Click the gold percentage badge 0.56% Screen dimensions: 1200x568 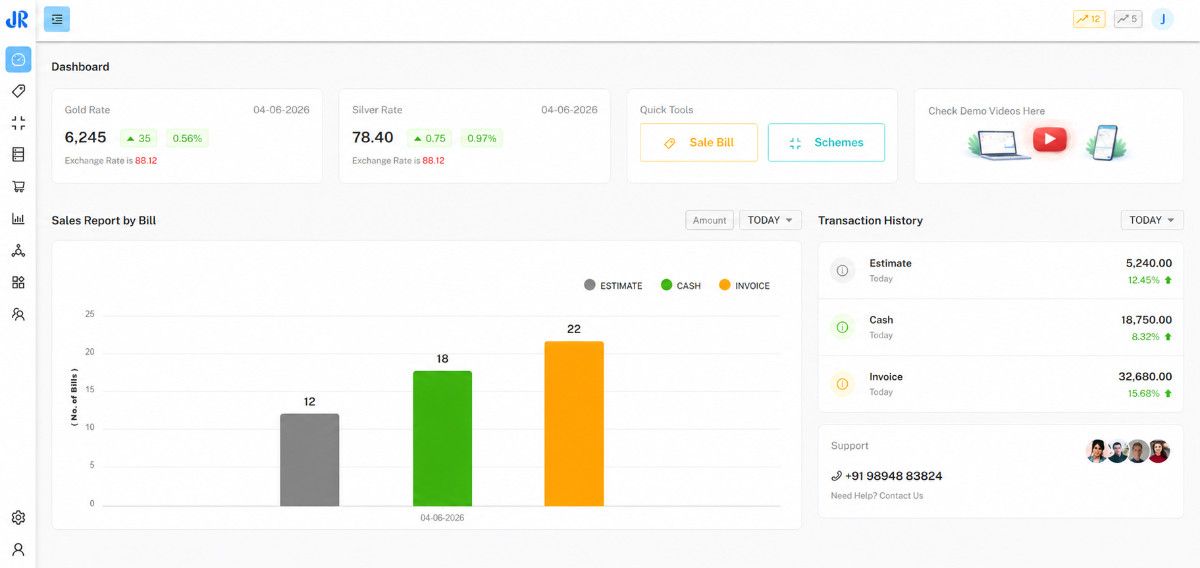coord(187,139)
